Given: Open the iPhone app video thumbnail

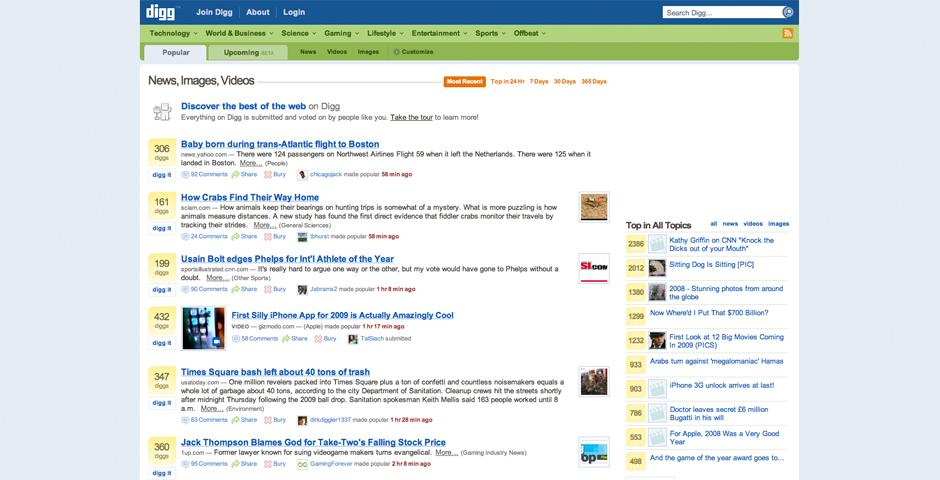Looking at the screenshot, I should coord(203,328).
